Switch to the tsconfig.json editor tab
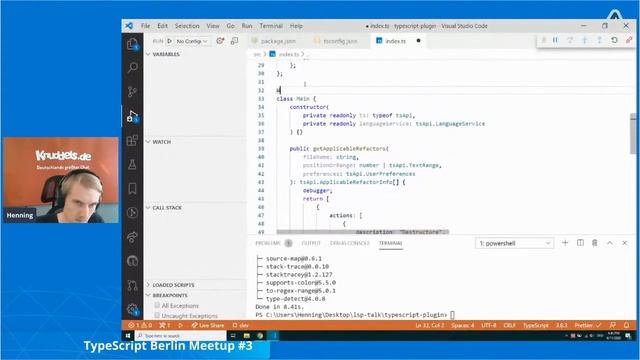The height and width of the screenshot is (360, 640). click(x=337, y=41)
